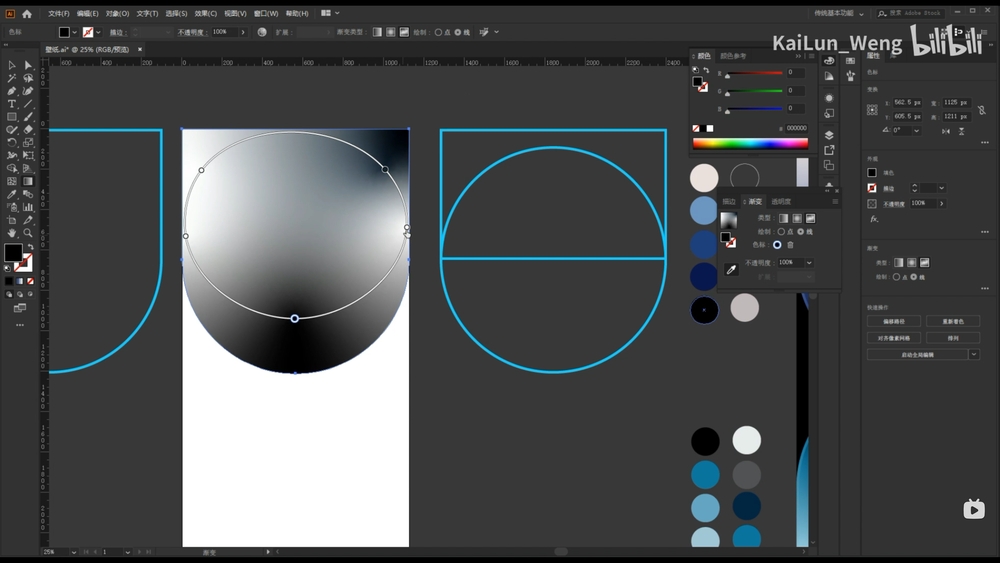1000x563 pixels.
Task: Open the Layers panel icon
Action: (x=828, y=135)
